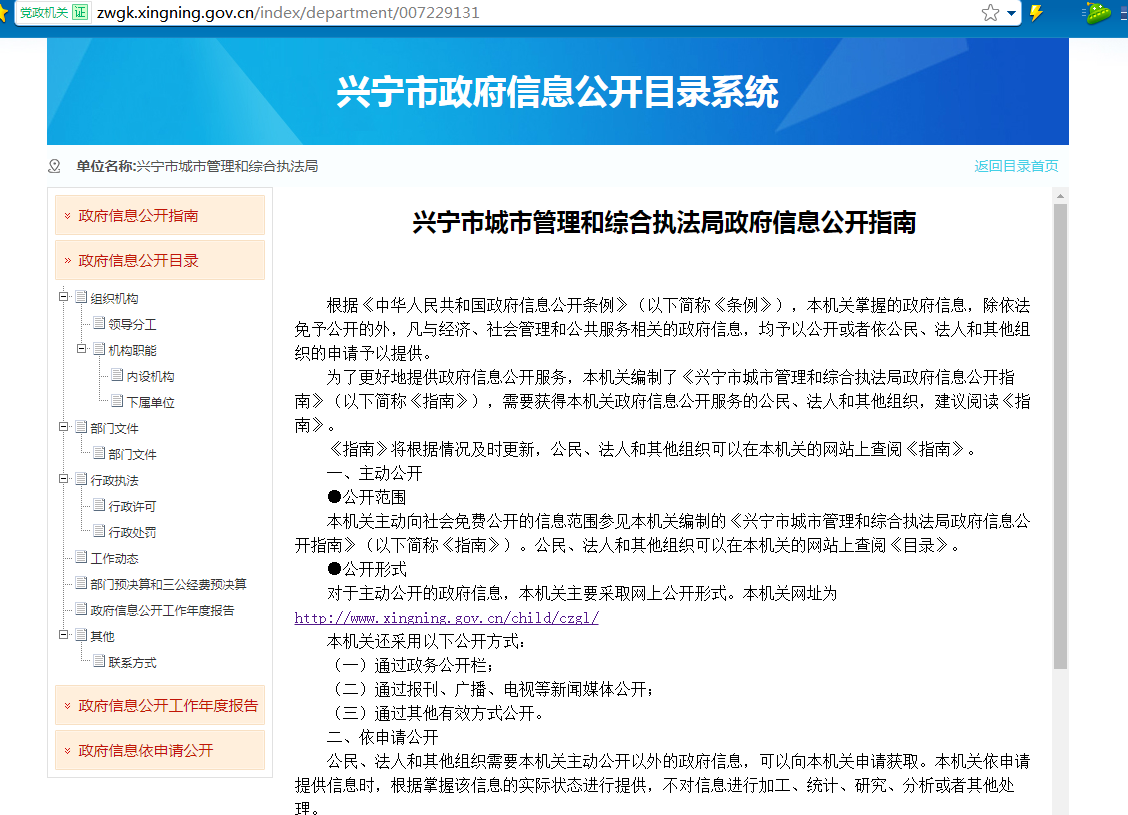The image size is (1128, 815).
Task: Collapse the 部门文件 parent tree node
Action: 63,427
